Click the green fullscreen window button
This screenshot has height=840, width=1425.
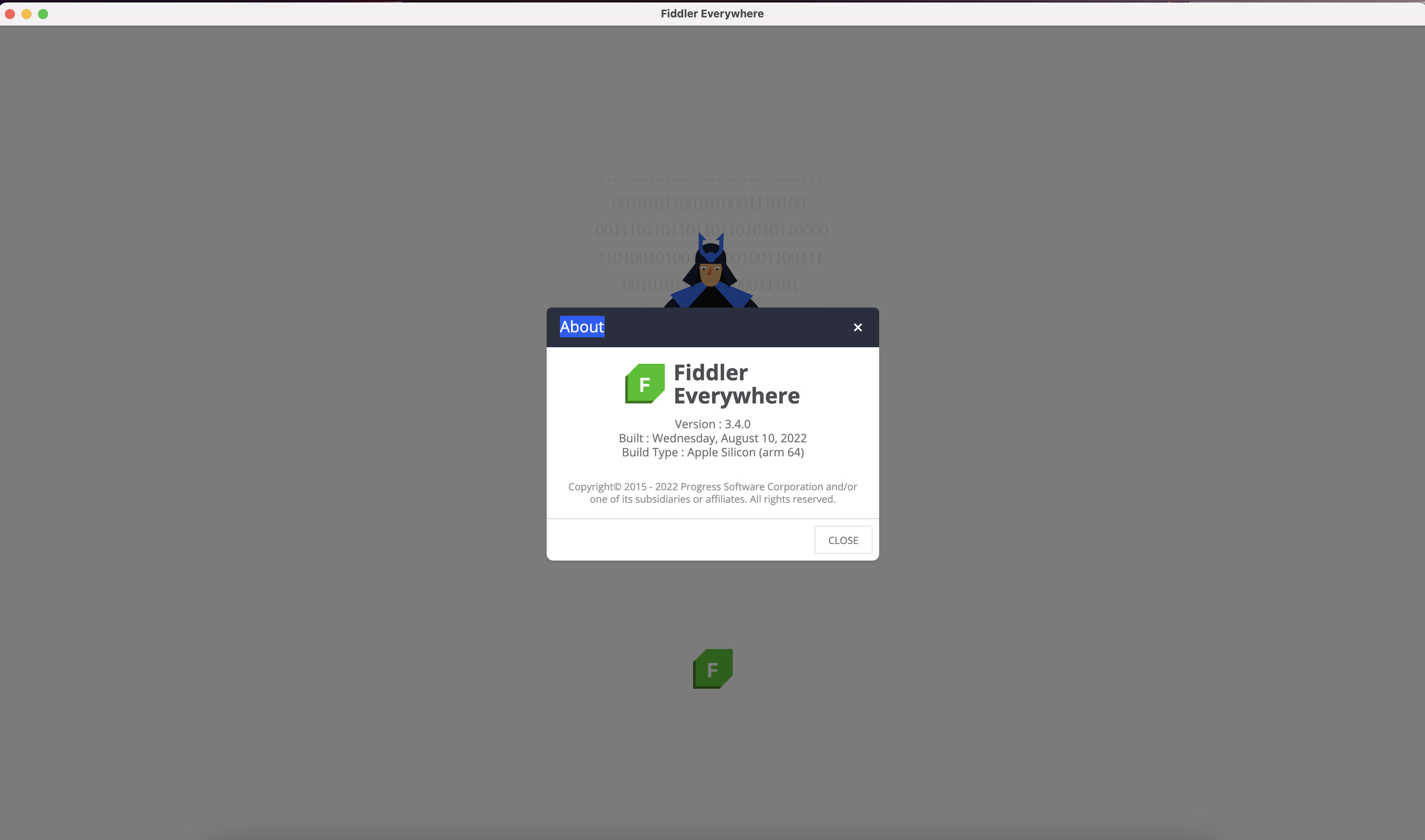[x=43, y=14]
